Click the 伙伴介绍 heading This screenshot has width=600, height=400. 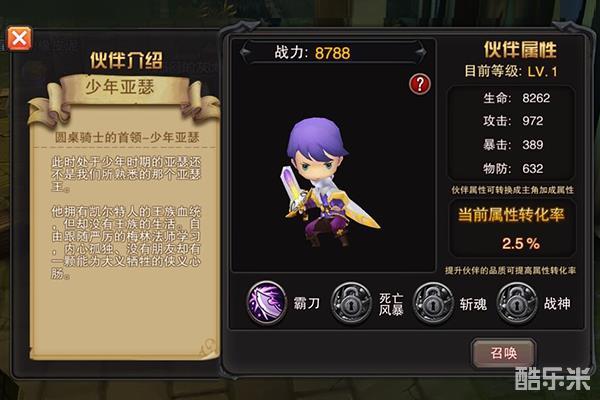(x=126, y=60)
